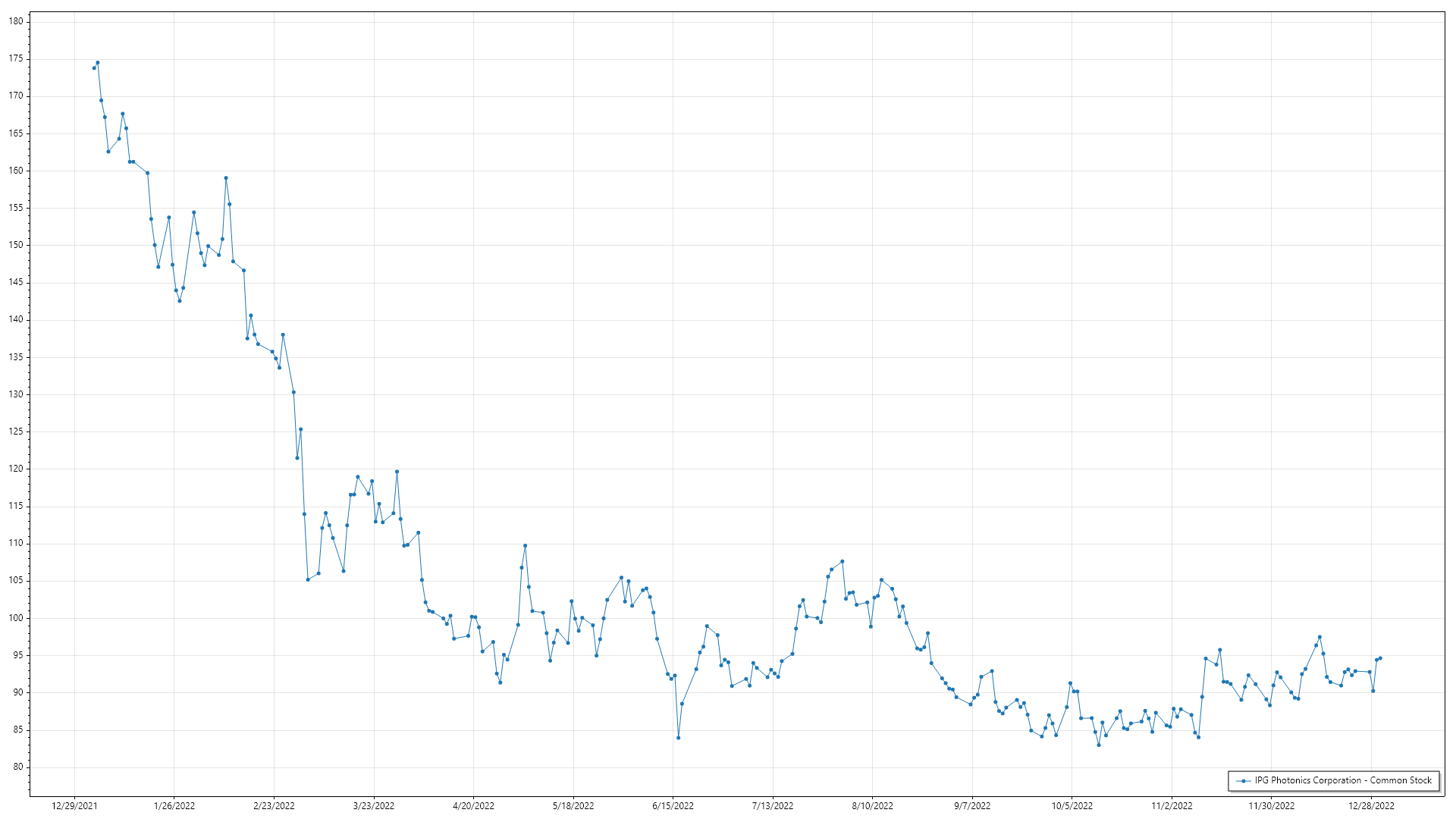This screenshot has width=1456, height=819.
Task: Click the early May spike point near 110
Action: coord(525,546)
